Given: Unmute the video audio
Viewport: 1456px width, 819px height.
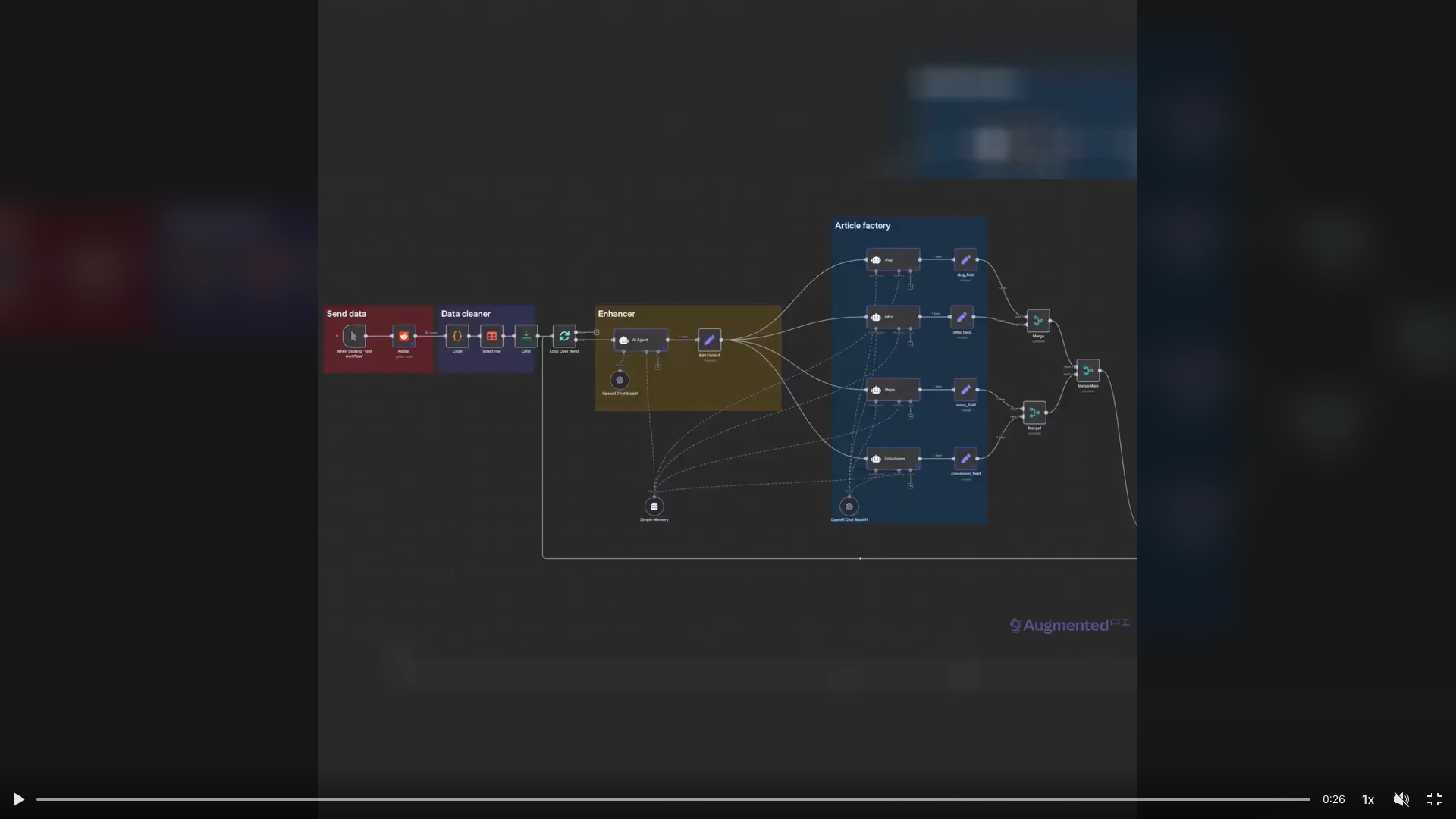Looking at the screenshot, I should coord(1401,799).
